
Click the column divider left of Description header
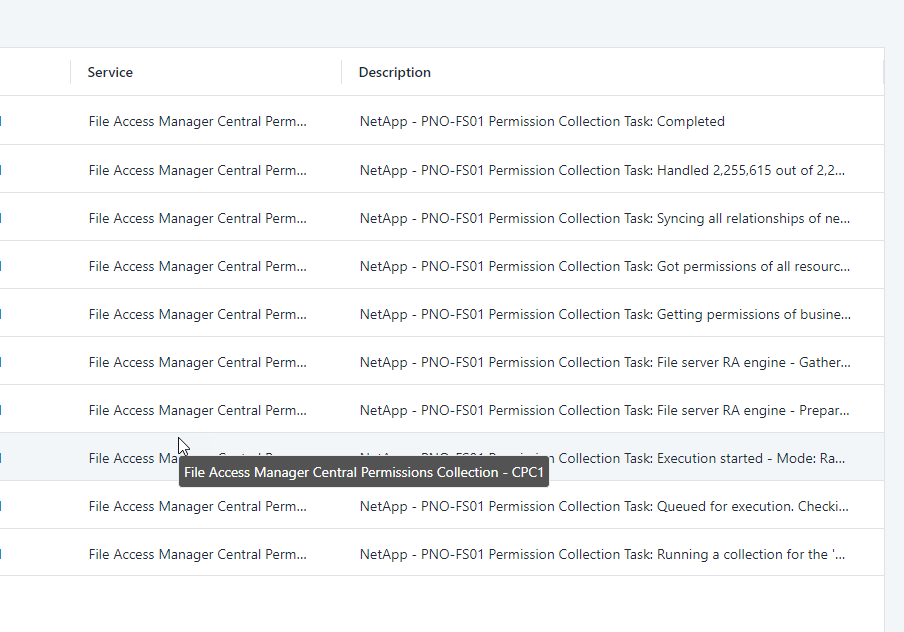point(342,72)
